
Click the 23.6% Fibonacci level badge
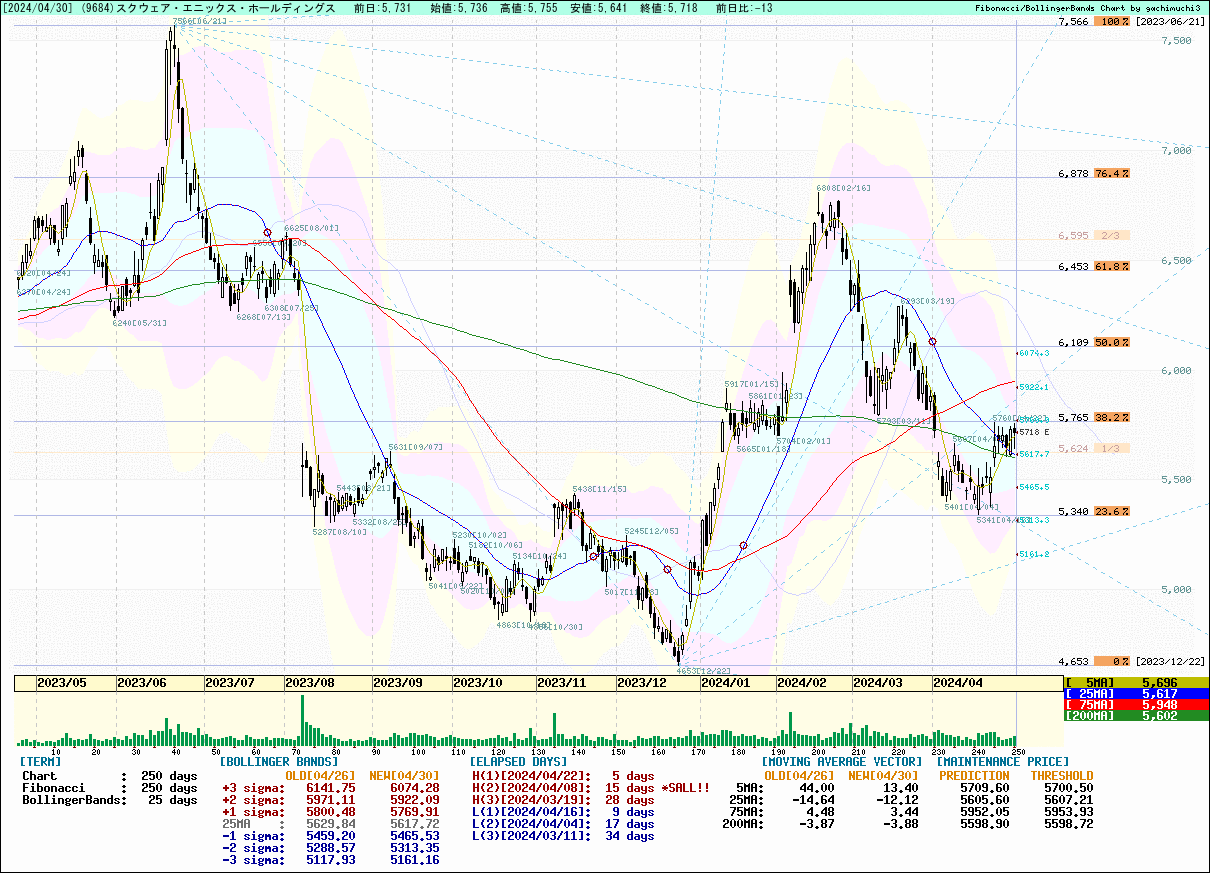coord(1111,511)
